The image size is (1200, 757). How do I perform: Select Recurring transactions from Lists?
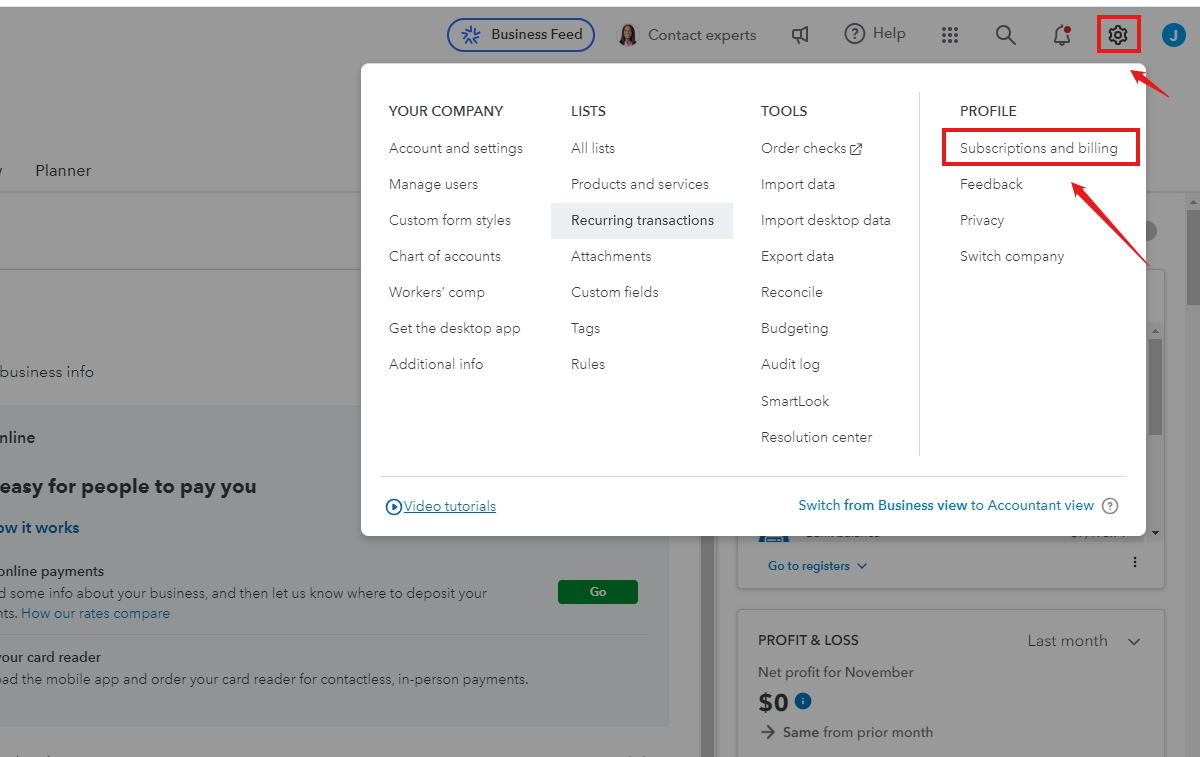click(642, 220)
